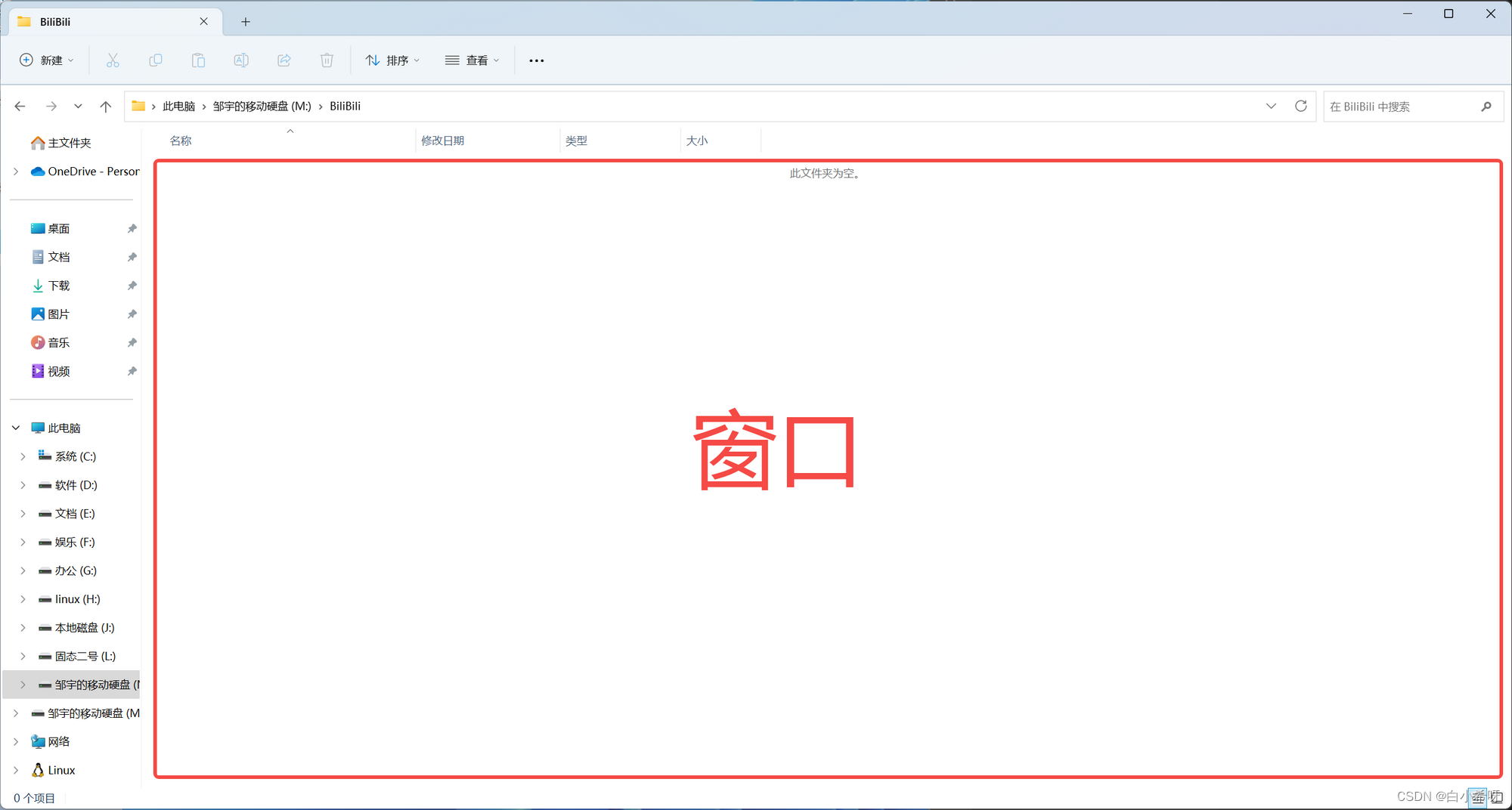The width and height of the screenshot is (1512, 810).
Task: Click the Cut scissors icon
Action: pos(113,60)
